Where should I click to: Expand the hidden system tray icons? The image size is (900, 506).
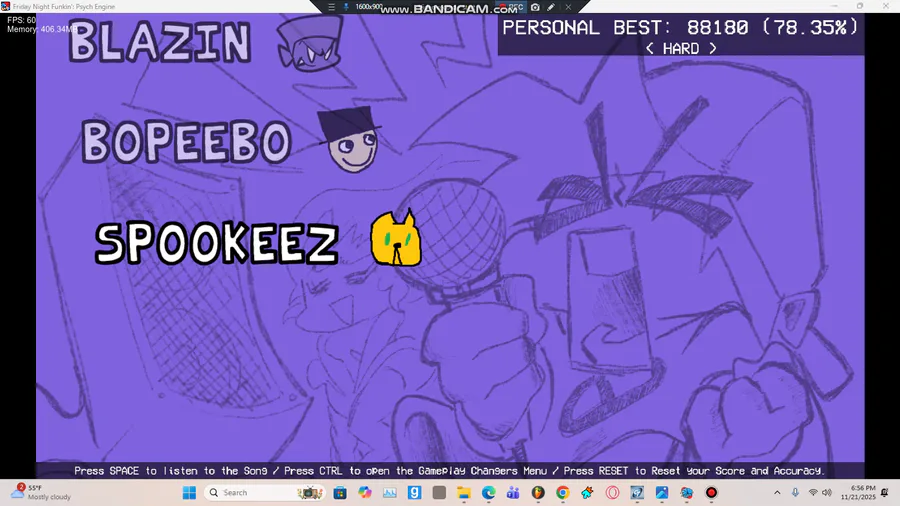click(777, 492)
